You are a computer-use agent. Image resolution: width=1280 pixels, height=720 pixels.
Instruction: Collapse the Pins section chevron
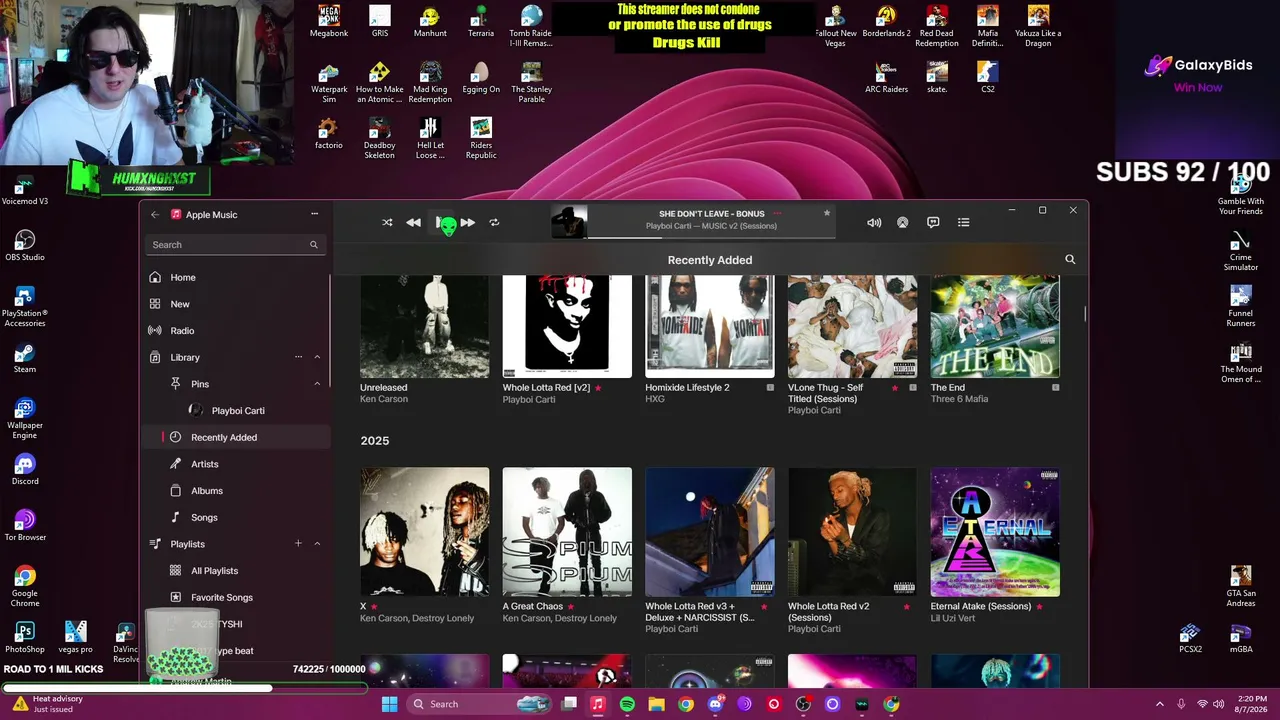tap(317, 384)
